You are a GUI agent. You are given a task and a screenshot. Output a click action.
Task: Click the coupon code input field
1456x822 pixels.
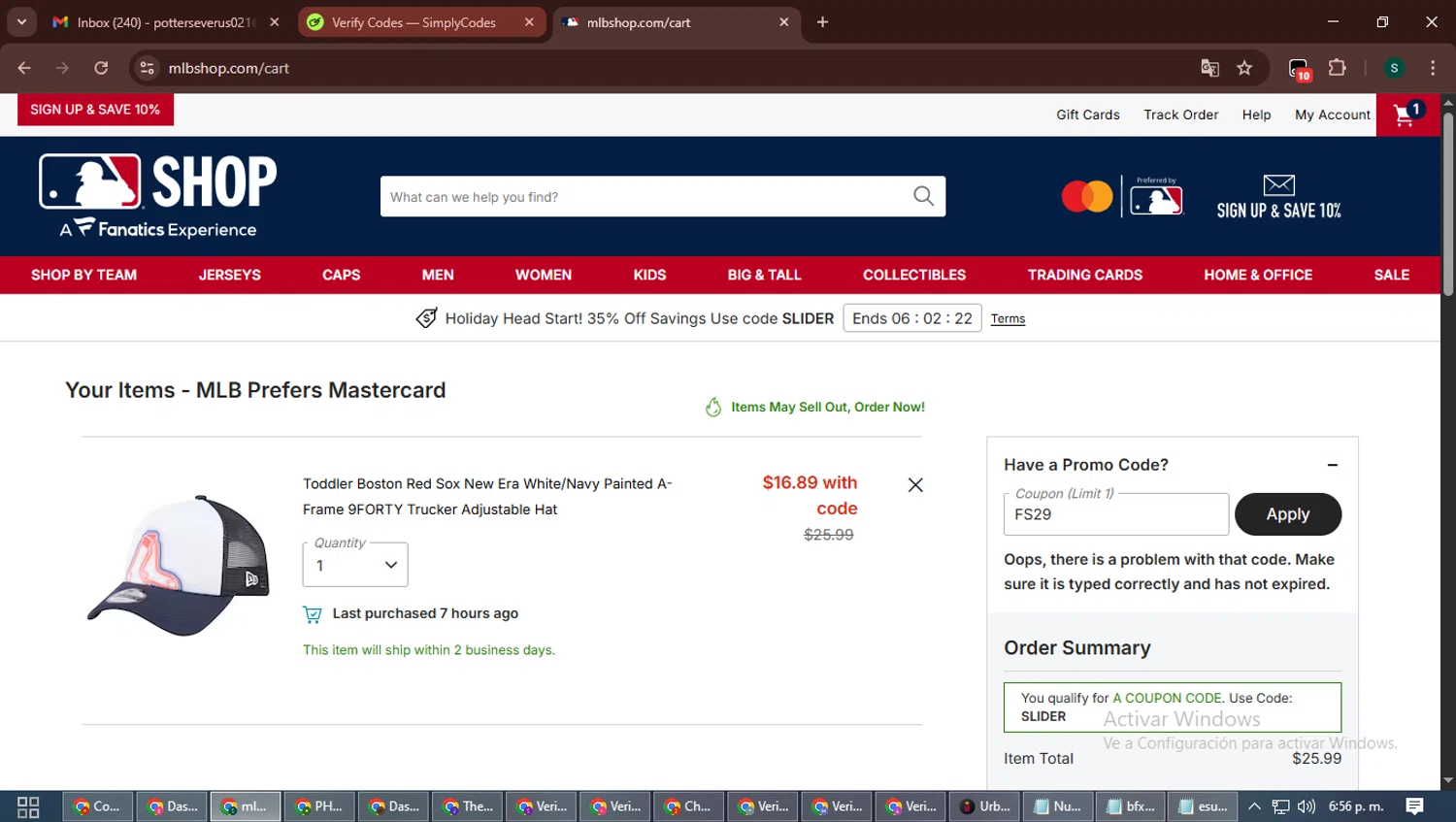pos(1115,514)
